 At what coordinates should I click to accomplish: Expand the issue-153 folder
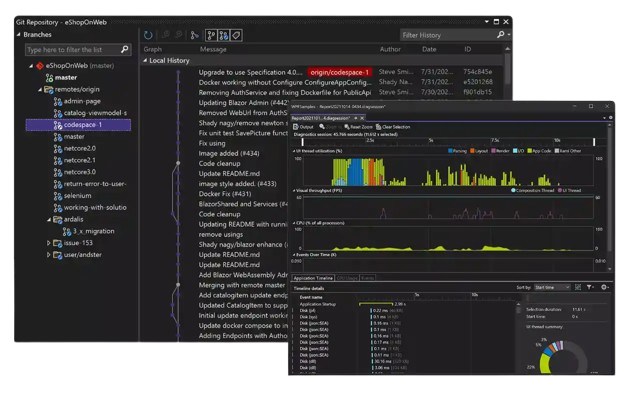tap(49, 243)
